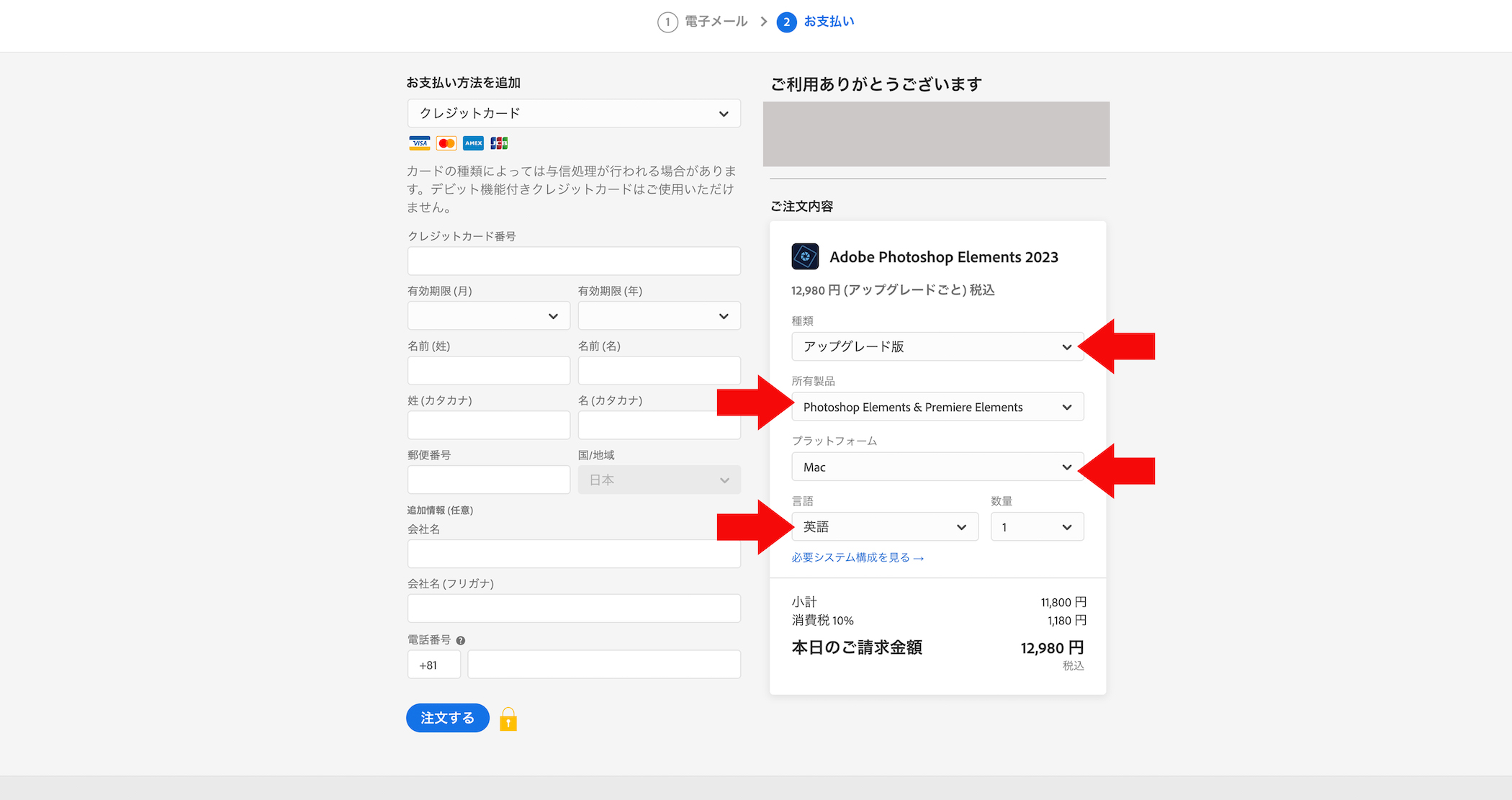This screenshot has height=800, width=1512.
Task: Click the phone number help question icon
Action: pos(461,640)
